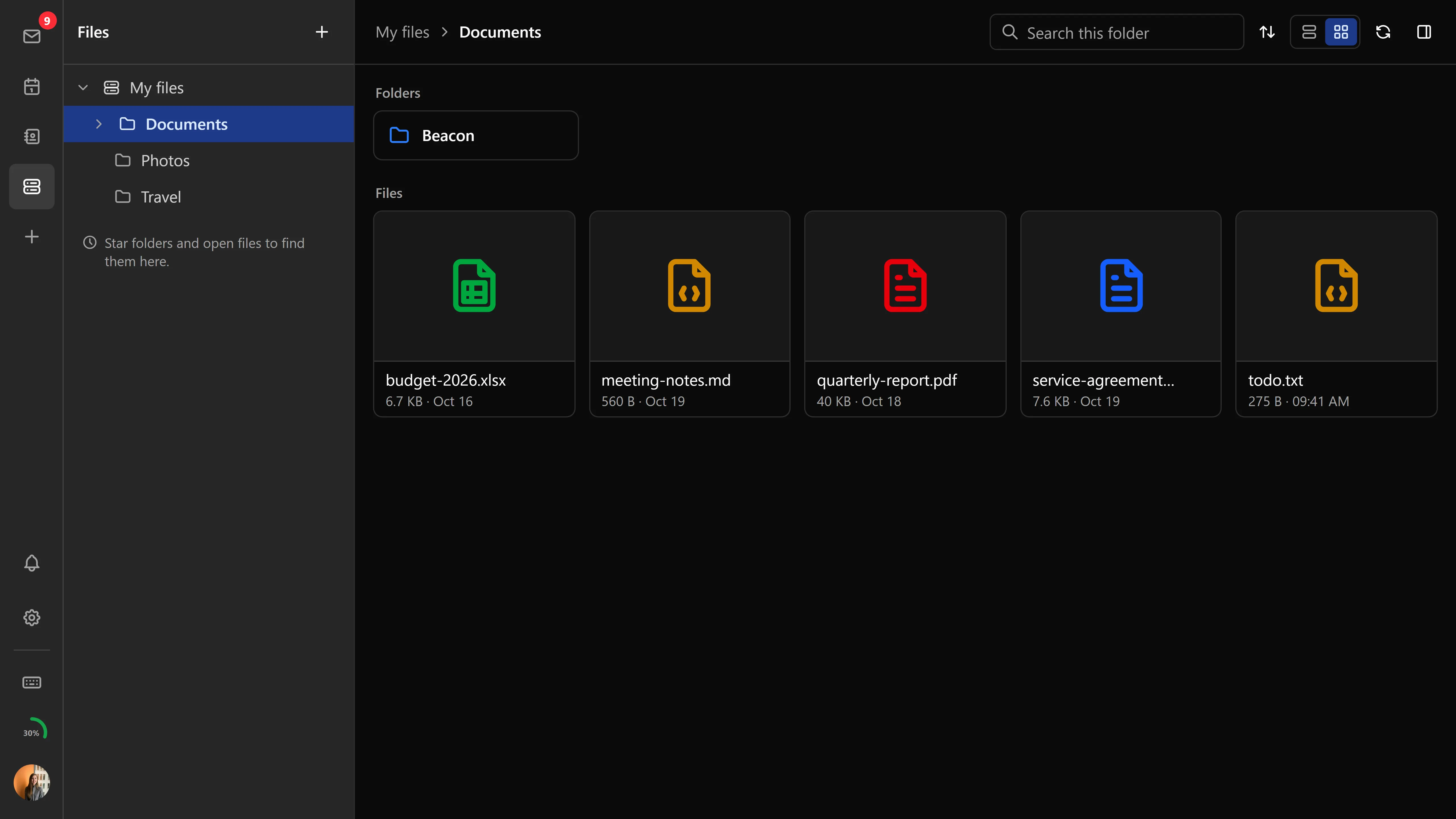Add a new app via sidebar plus

click(x=32, y=236)
